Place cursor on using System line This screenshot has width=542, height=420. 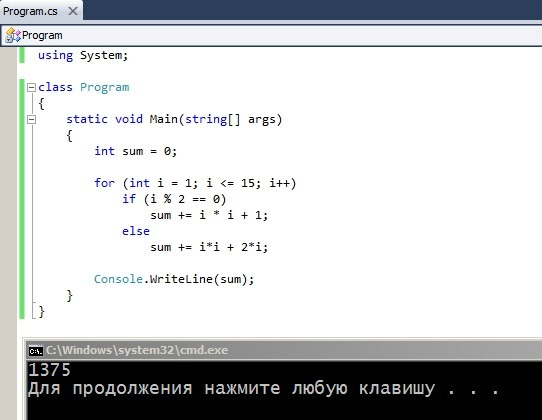(83, 55)
